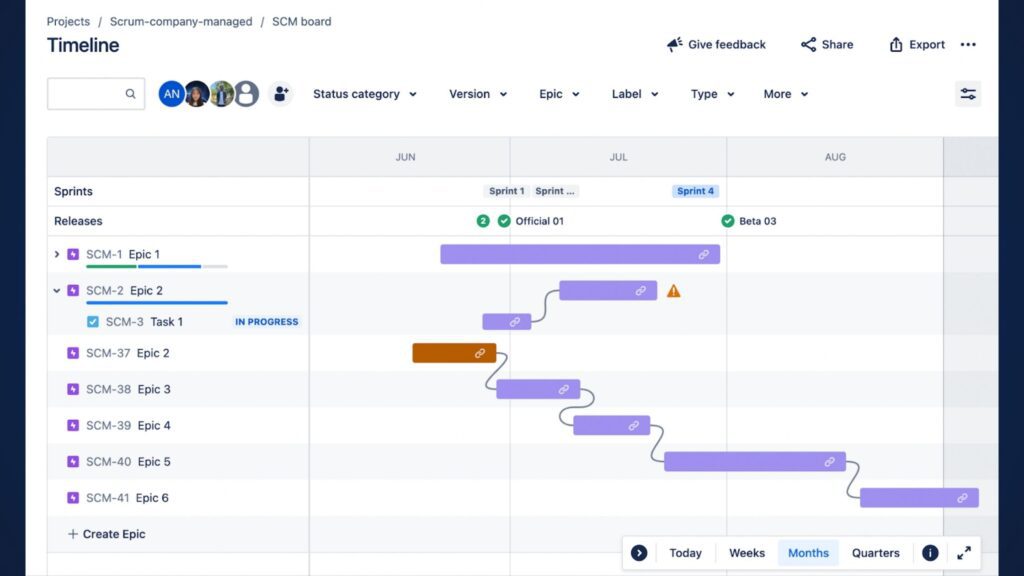Click the SCM-38 epic type icon
Image resolution: width=1024 pixels, height=576 pixels.
click(x=73, y=389)
